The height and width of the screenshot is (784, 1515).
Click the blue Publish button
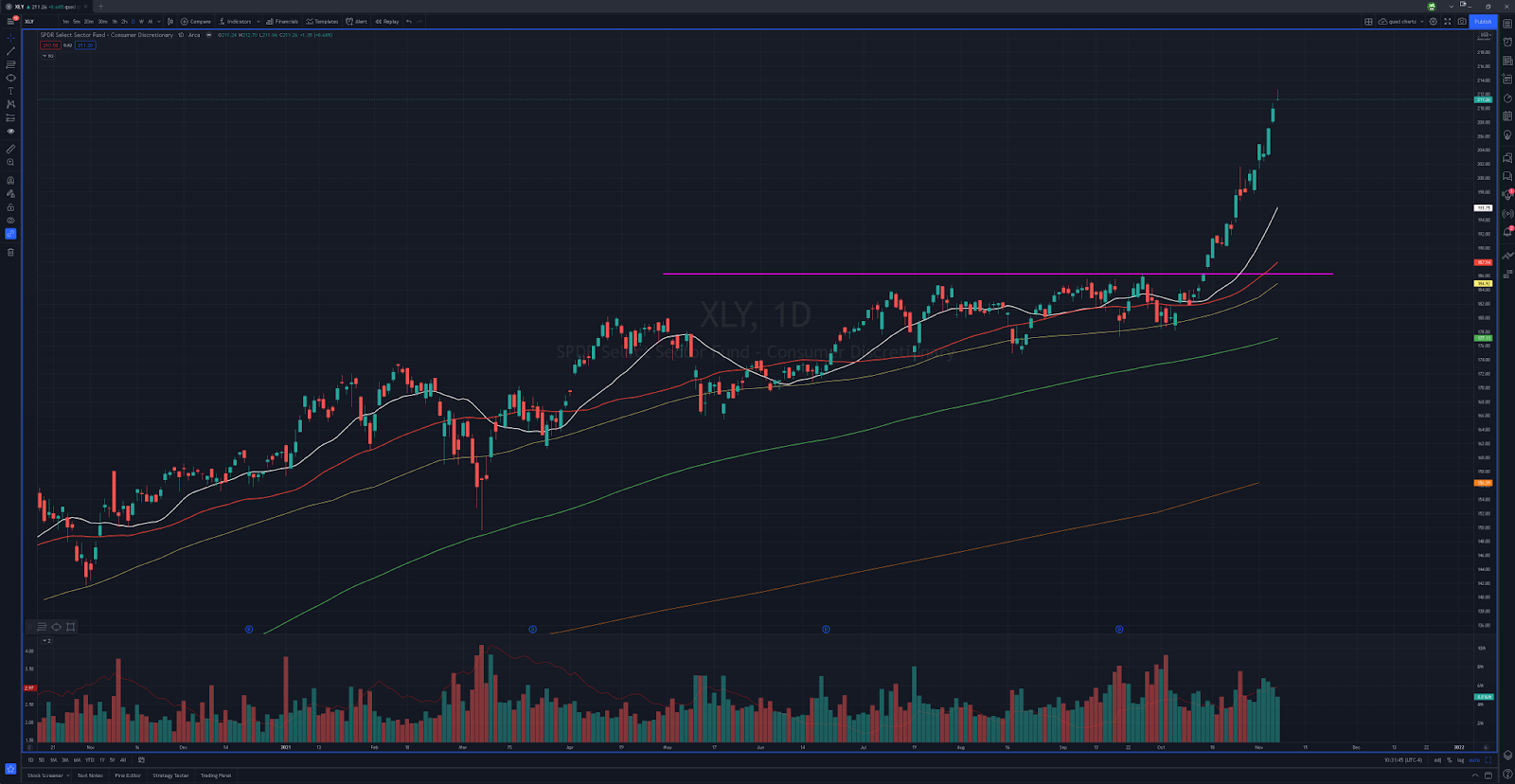(x=1483, y=21)
